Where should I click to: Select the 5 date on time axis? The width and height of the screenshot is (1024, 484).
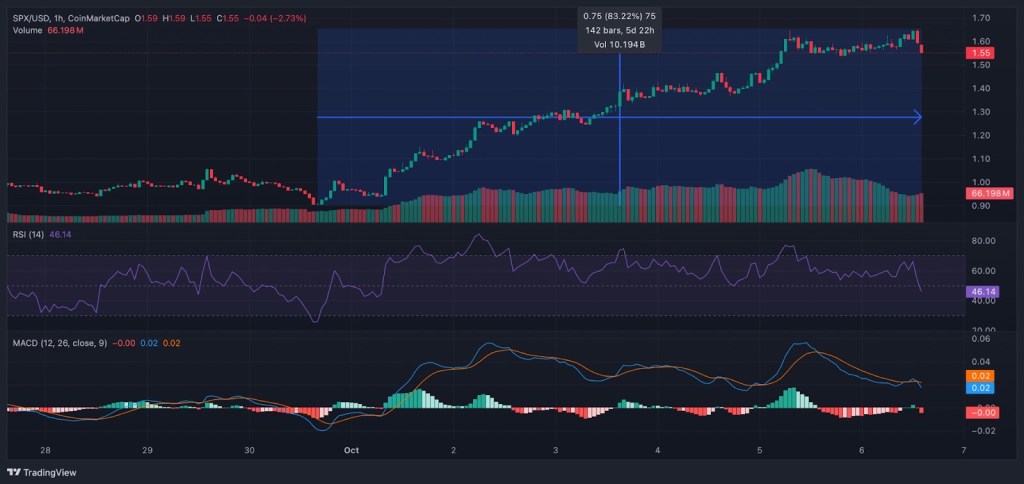[x=760, y=450]
